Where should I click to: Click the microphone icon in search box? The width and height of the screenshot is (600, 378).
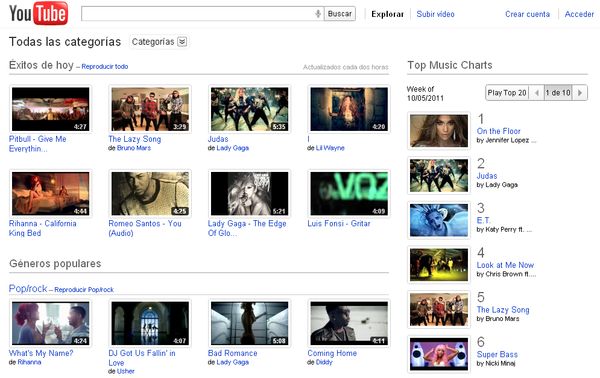click(318, 14)
